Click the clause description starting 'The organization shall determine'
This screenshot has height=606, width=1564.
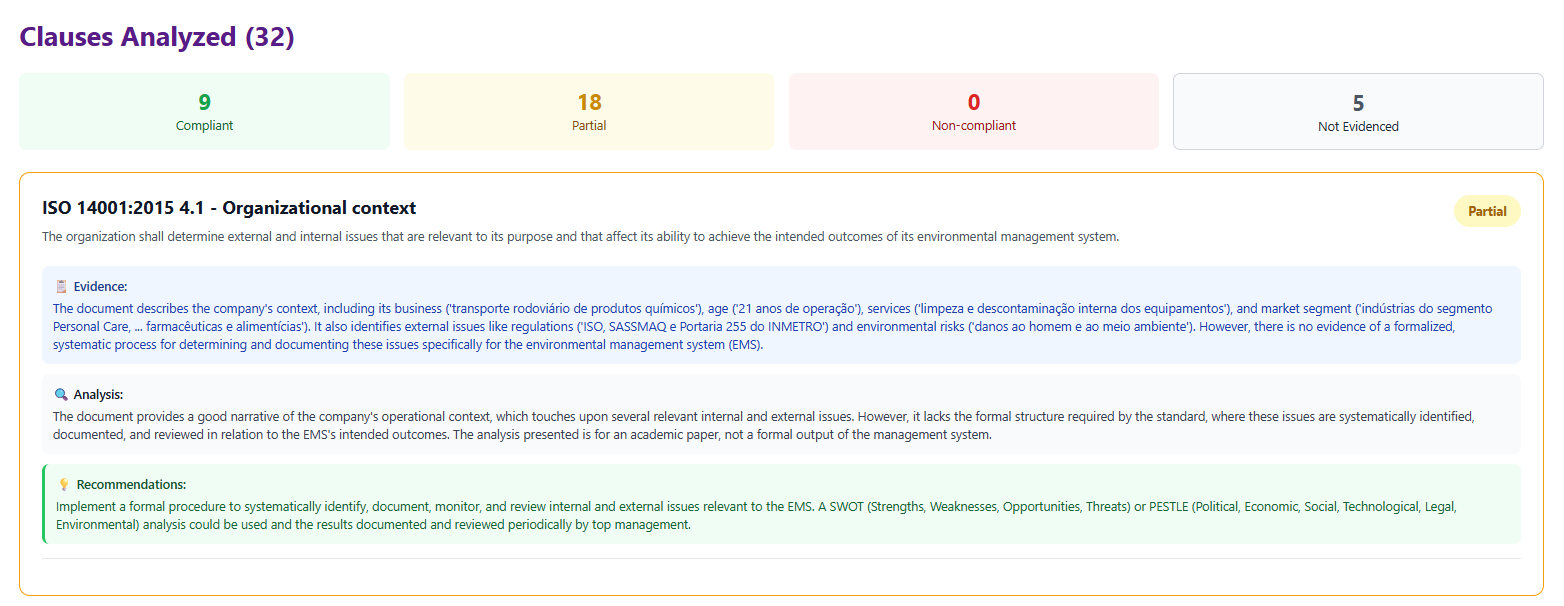[x=580, y=237]
